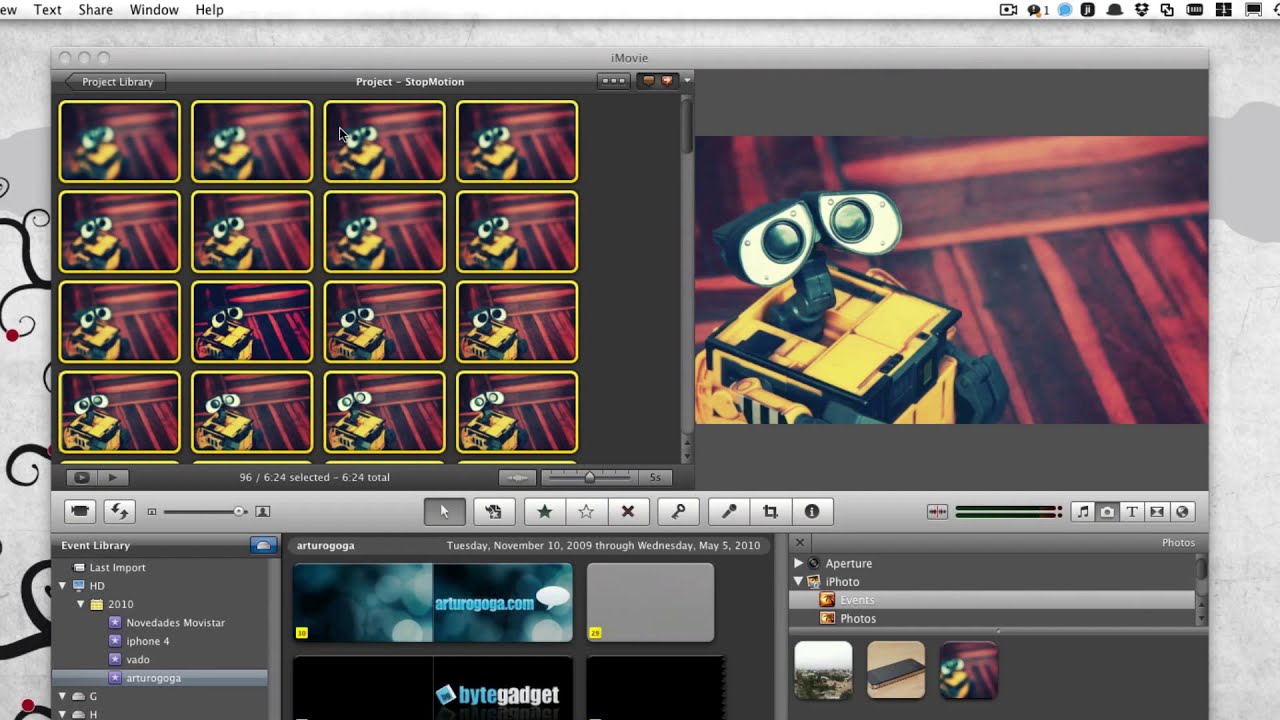Screen dimensions: 1280x720
Task: Play project from beginning
Action: [x=113, y=477]
